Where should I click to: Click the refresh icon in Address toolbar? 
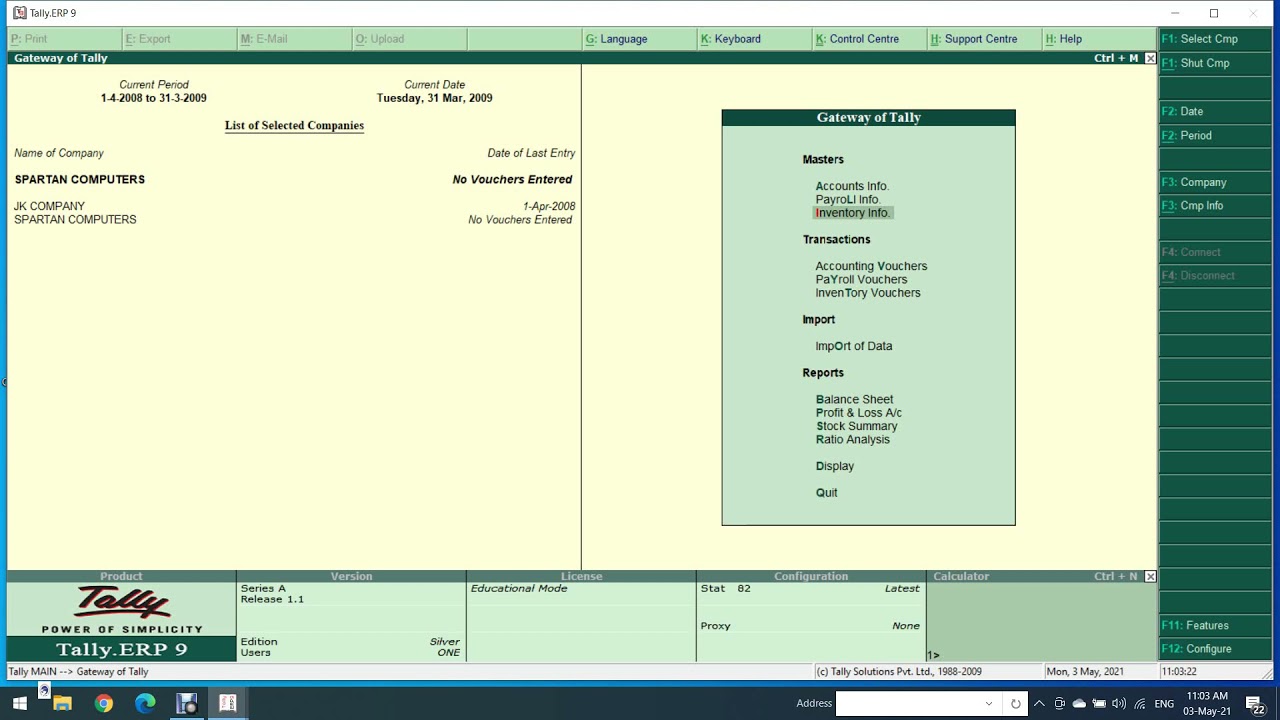coord(1015,704)
